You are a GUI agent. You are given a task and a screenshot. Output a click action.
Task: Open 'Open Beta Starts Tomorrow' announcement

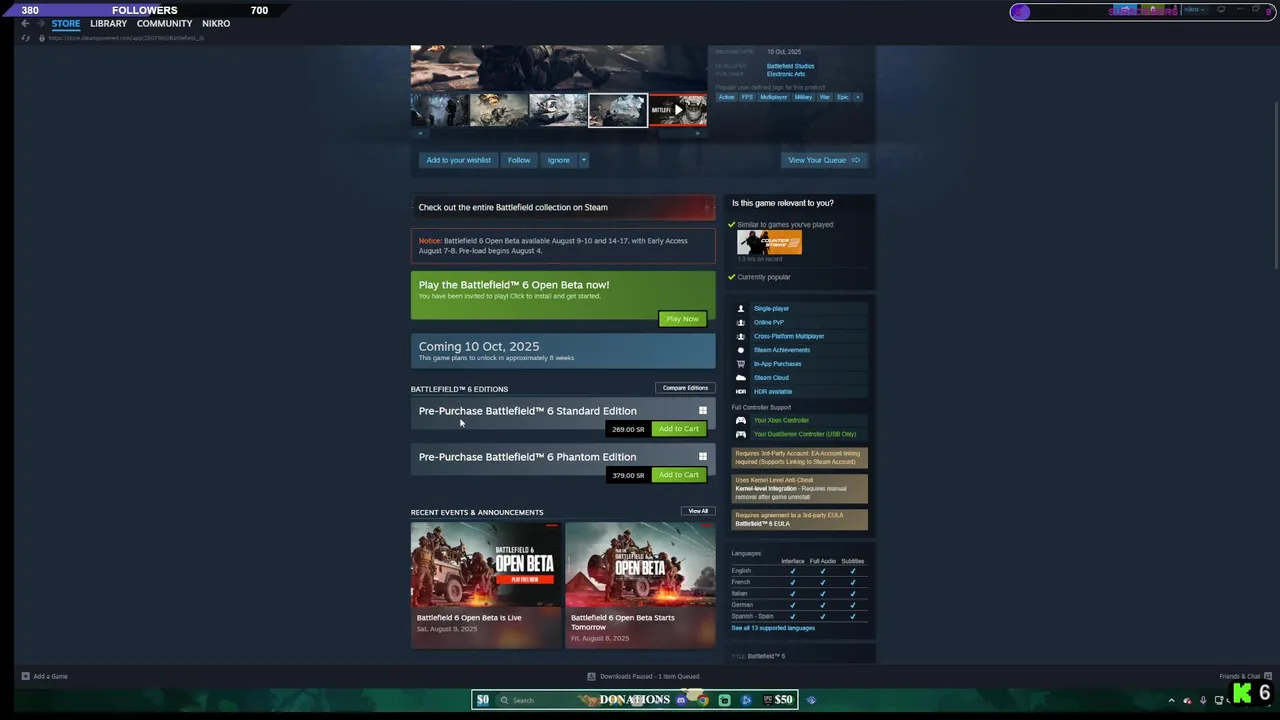point(640,585)
